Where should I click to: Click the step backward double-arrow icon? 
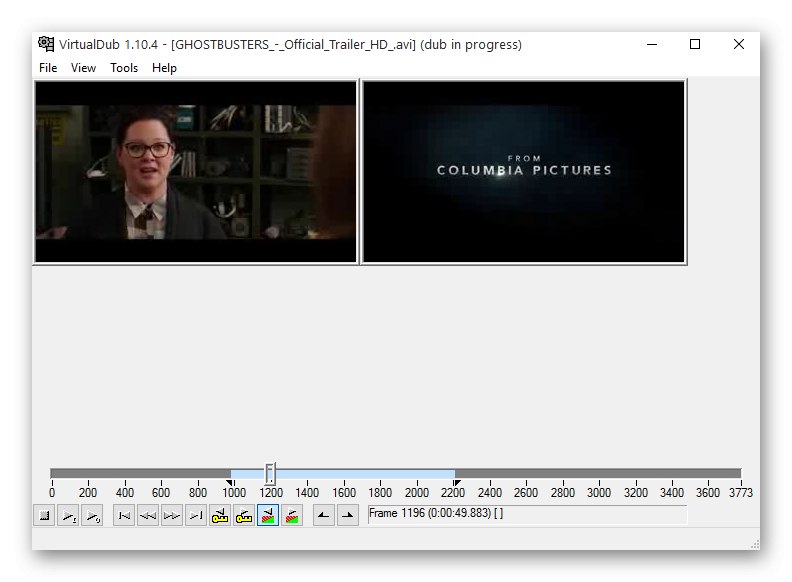(x=148, y=516)
